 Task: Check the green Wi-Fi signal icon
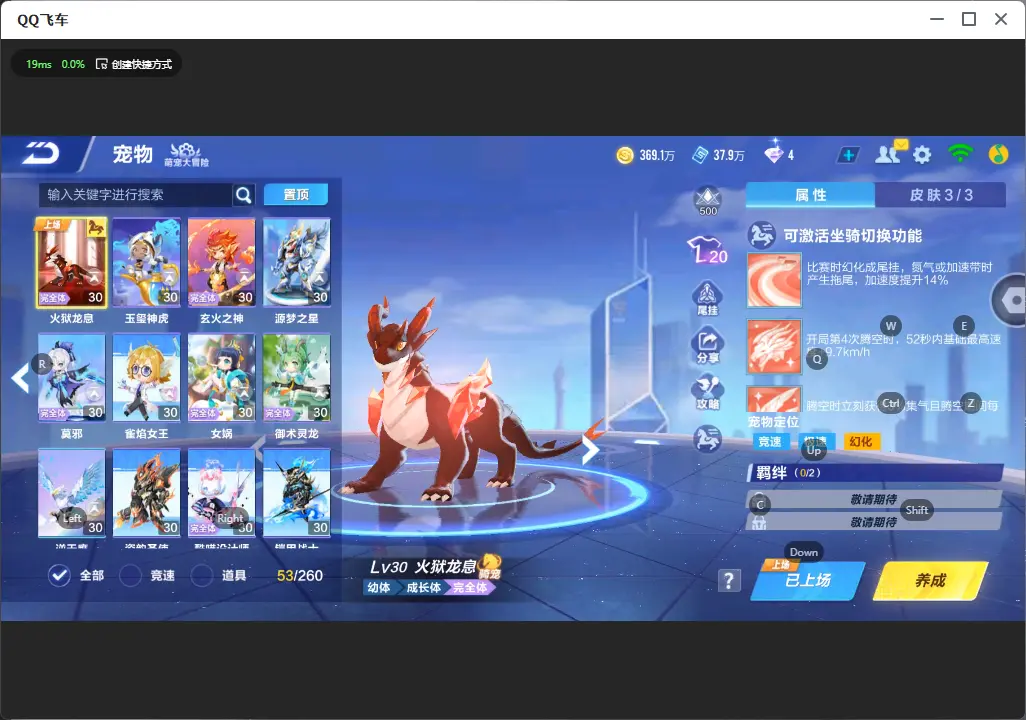tap(960, 154)
